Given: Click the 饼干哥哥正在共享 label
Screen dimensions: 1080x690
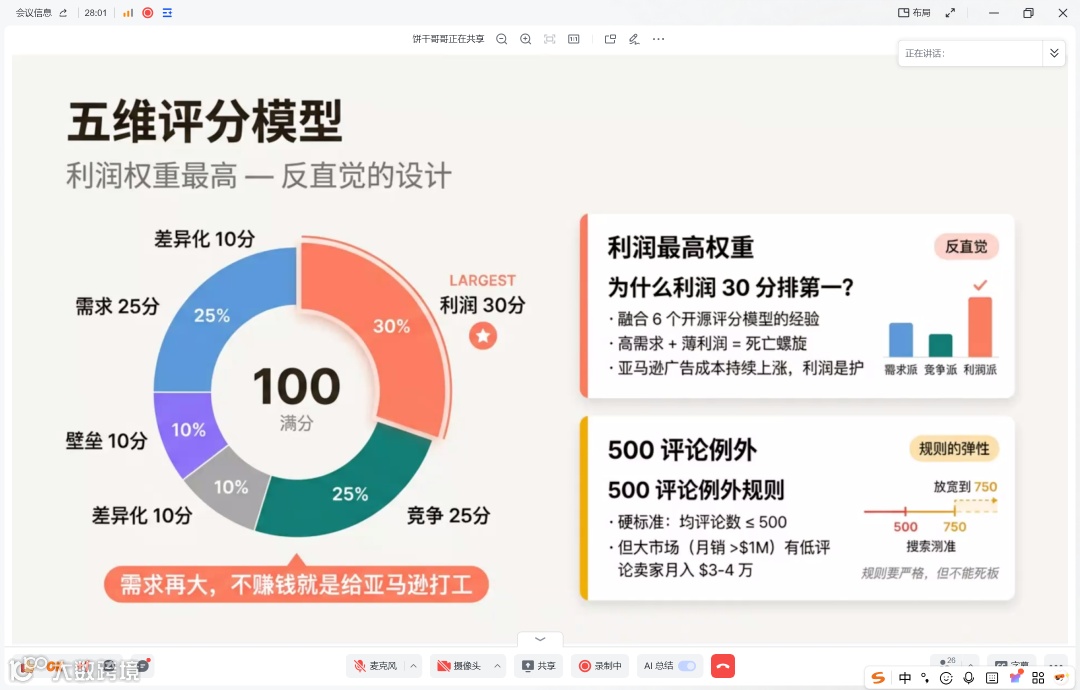Looking at the screenshot, I should click(448, 39).
